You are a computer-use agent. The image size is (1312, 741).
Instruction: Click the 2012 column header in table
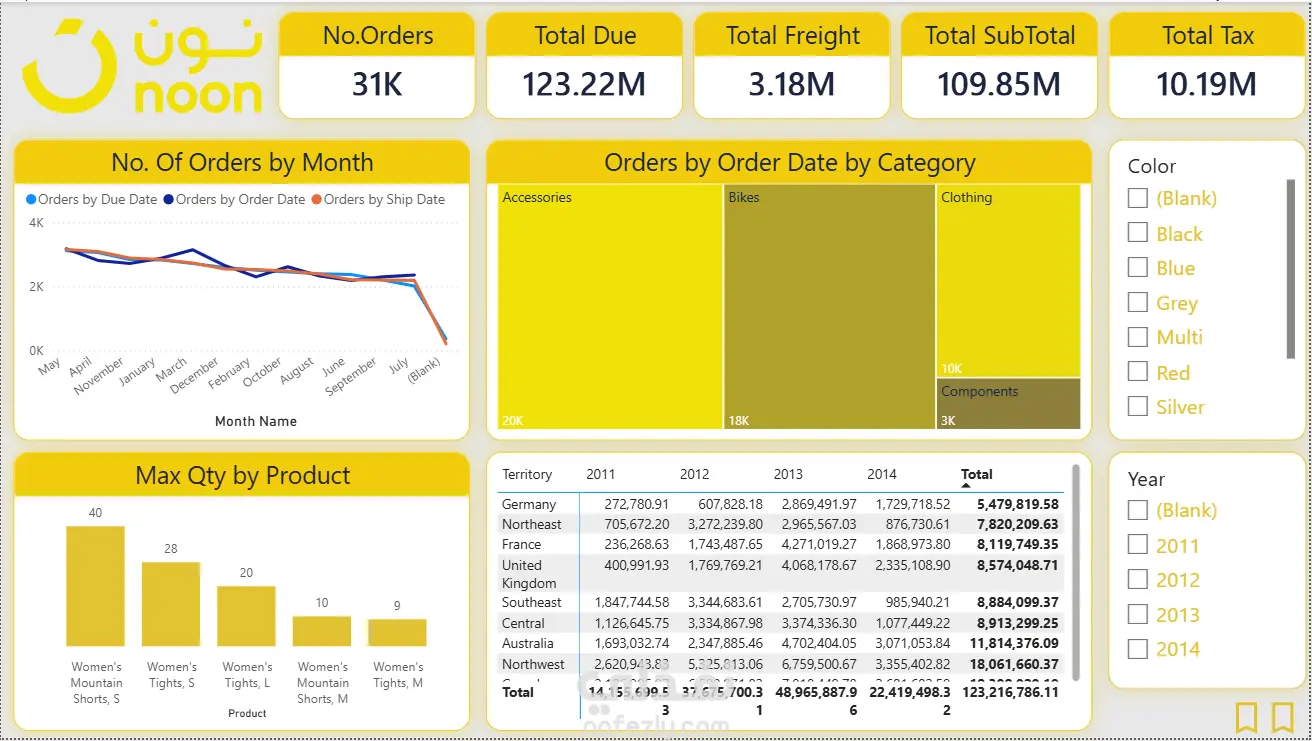(x=694, y=474)
